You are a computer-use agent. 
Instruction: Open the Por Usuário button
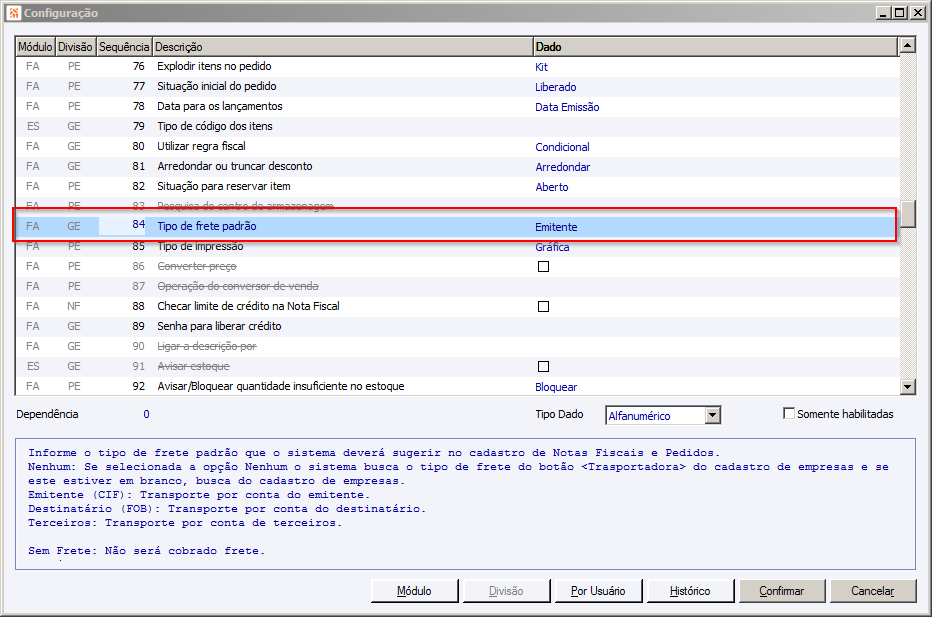pos(598,591)
